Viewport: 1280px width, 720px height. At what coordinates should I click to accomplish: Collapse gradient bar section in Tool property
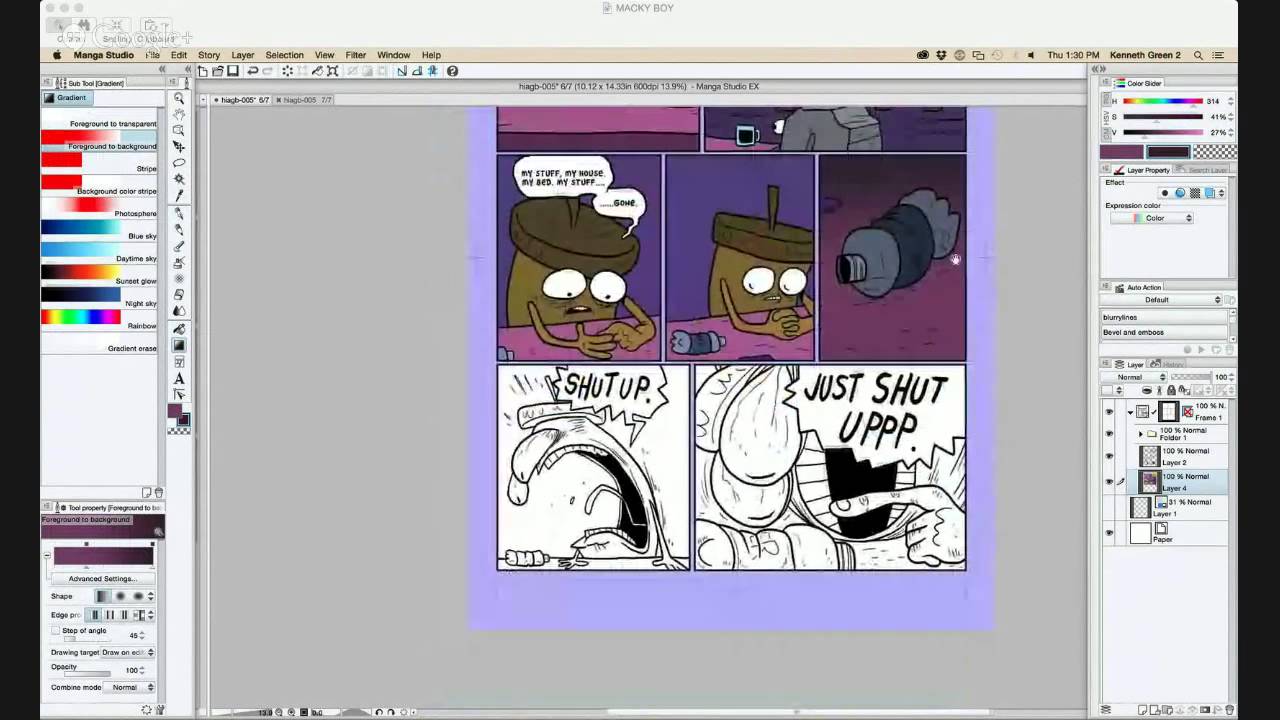click(46, 555)
